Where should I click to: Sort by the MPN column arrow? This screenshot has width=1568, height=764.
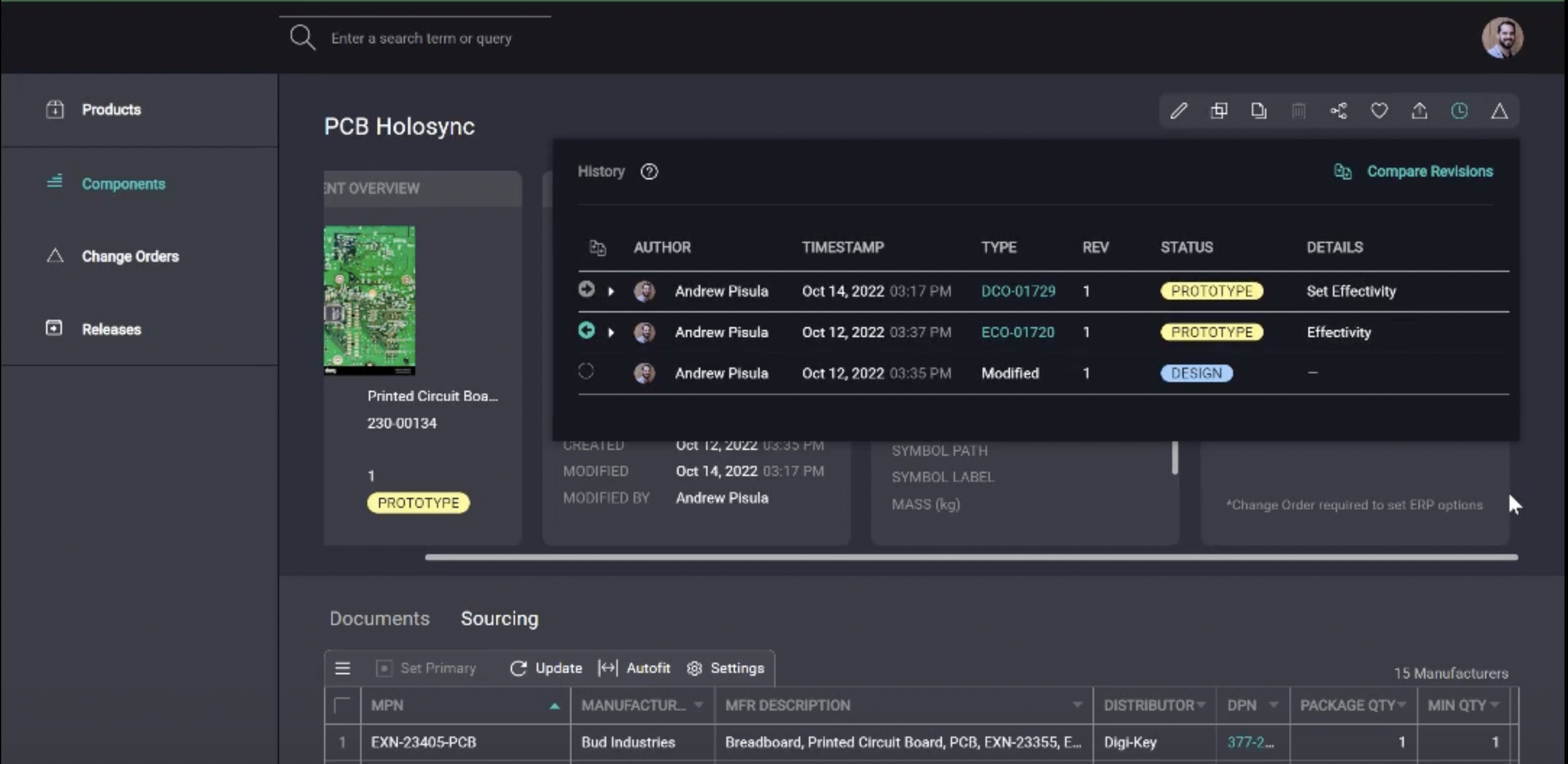pyautogui.click(x=554, y=706)
